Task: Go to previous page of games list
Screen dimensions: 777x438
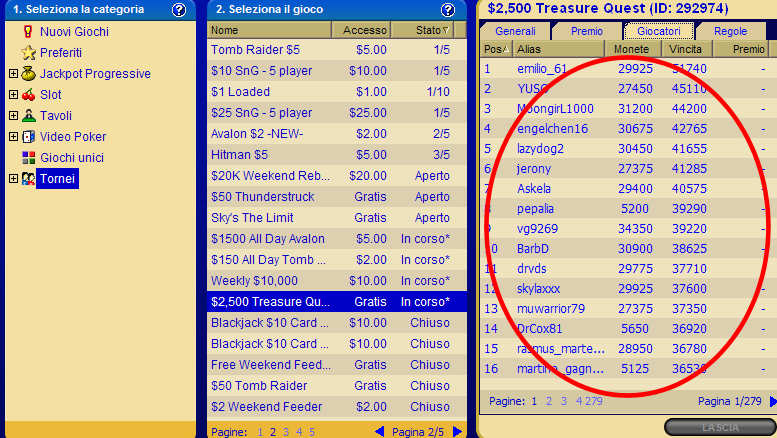Action: pos(379,432)
